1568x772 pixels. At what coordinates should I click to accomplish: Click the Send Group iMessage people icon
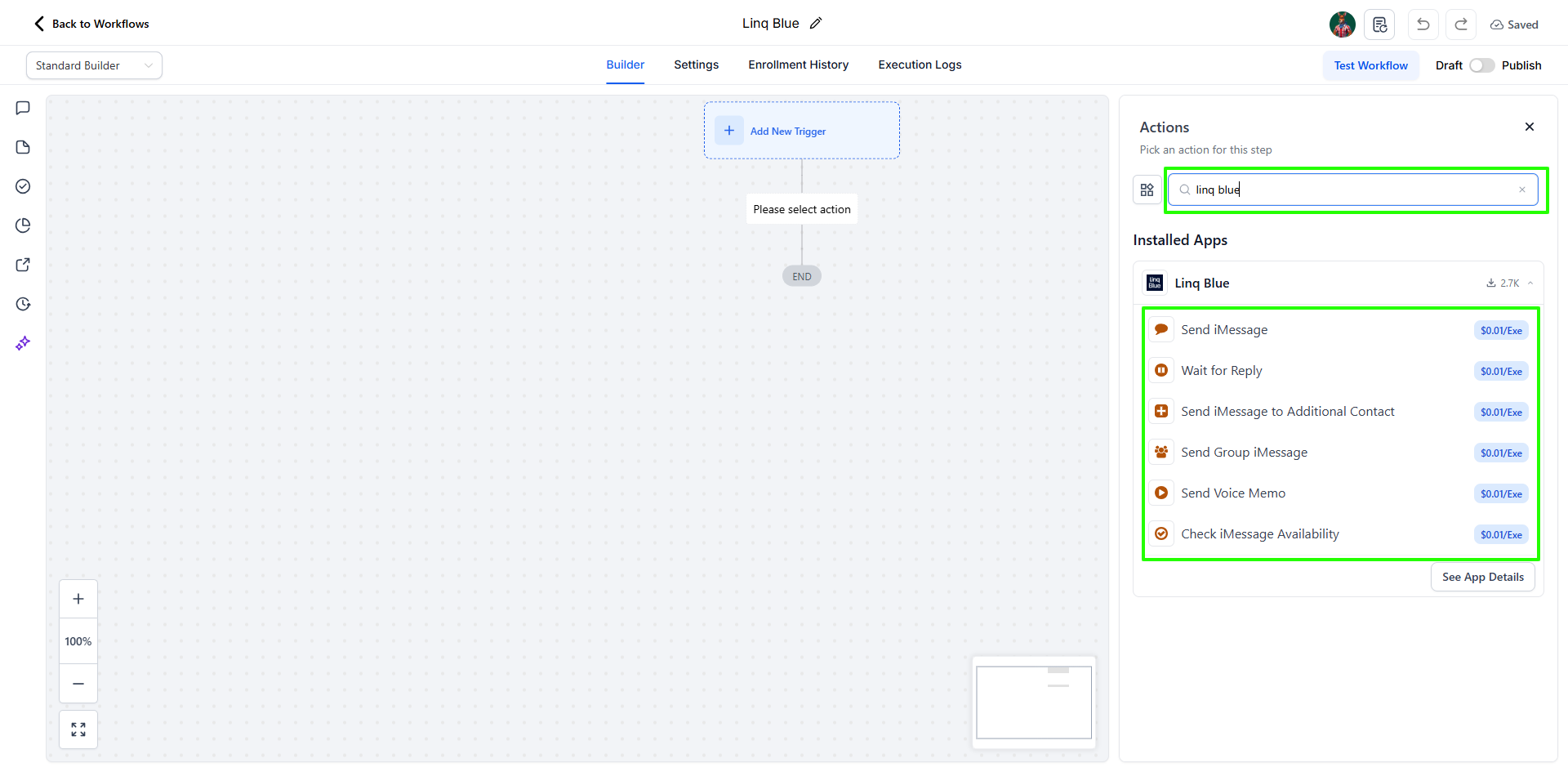pos(1161,452)
